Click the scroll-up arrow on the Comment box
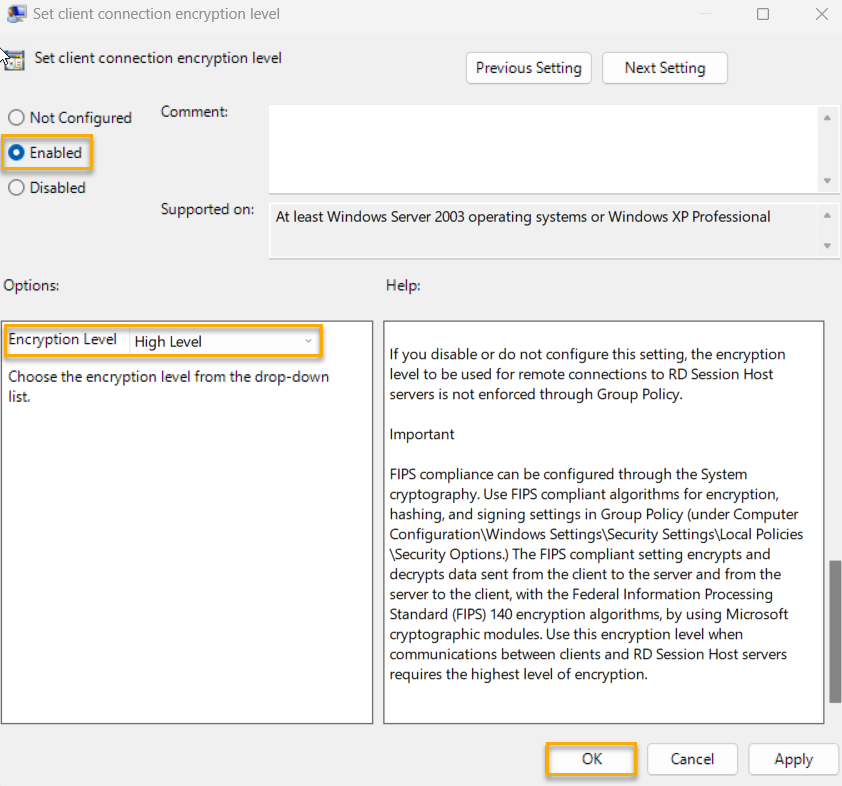The image size is (842, 786). [x=828, y=117]
